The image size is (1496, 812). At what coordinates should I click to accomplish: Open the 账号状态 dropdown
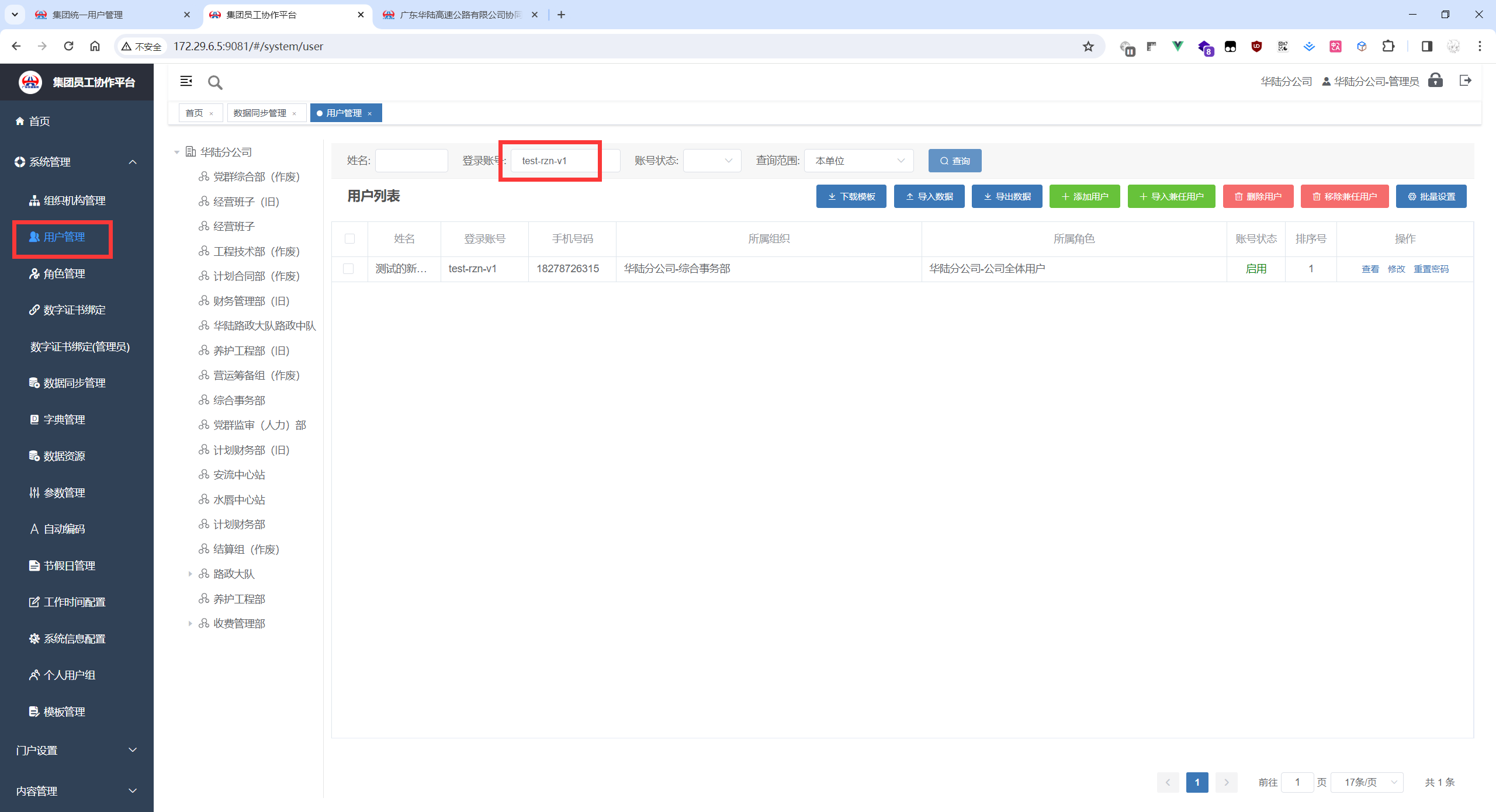[712, 161]
